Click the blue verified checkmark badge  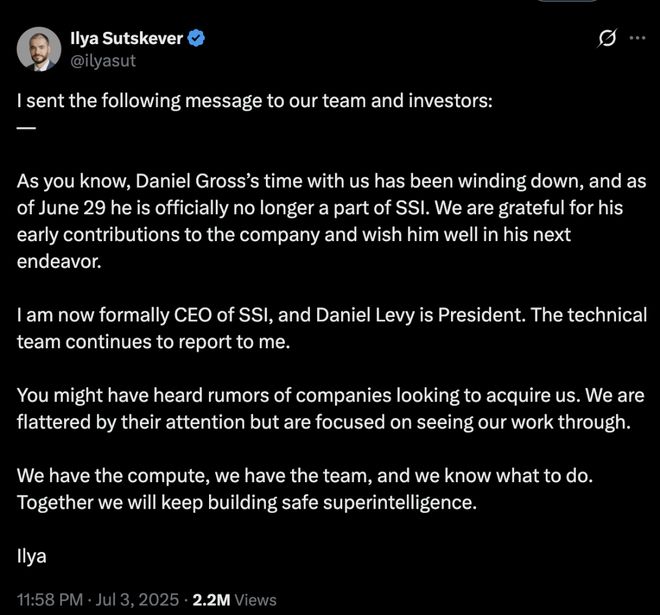200,39
